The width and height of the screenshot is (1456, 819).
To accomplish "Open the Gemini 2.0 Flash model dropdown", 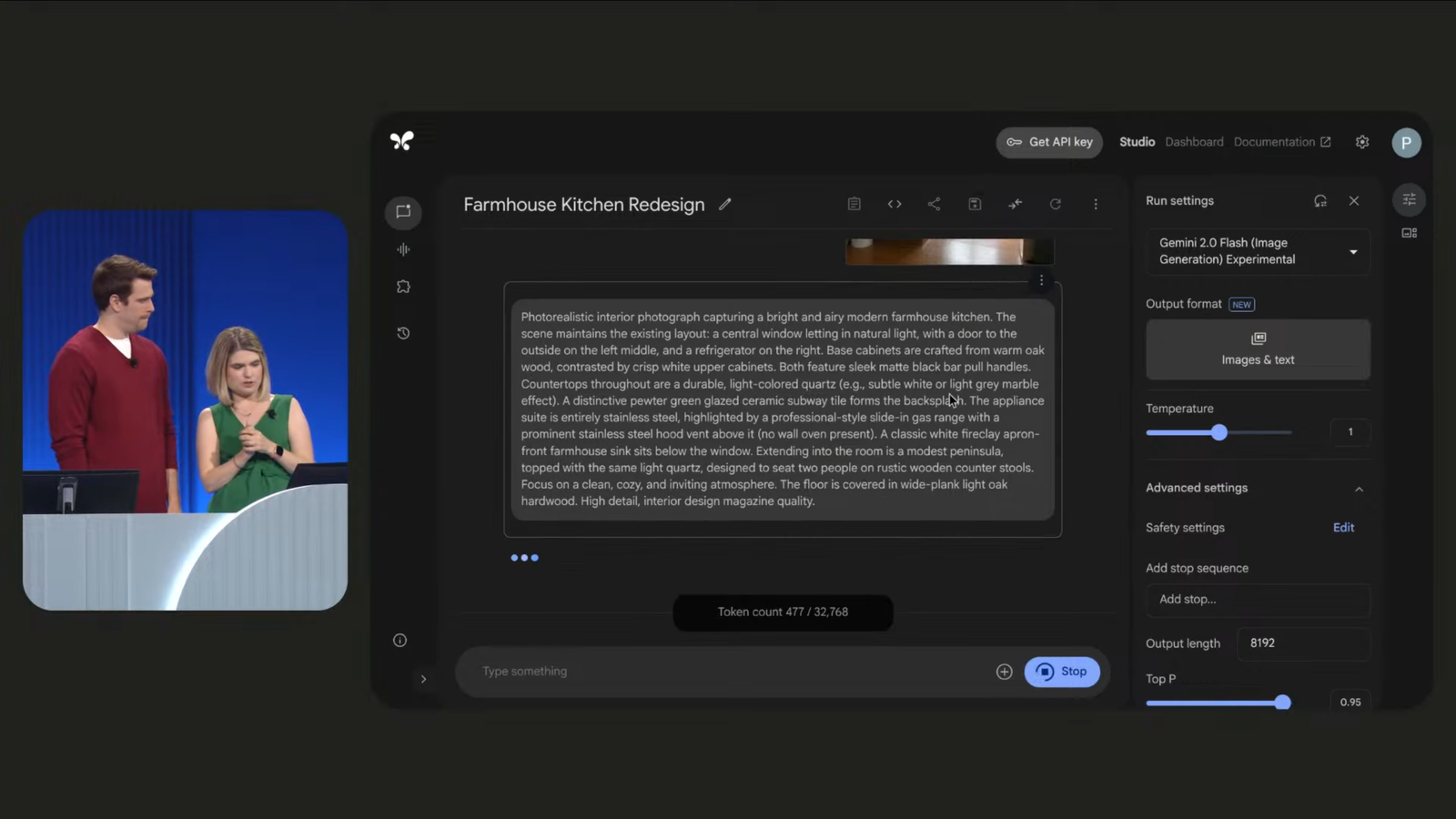I will (1258, 251).
